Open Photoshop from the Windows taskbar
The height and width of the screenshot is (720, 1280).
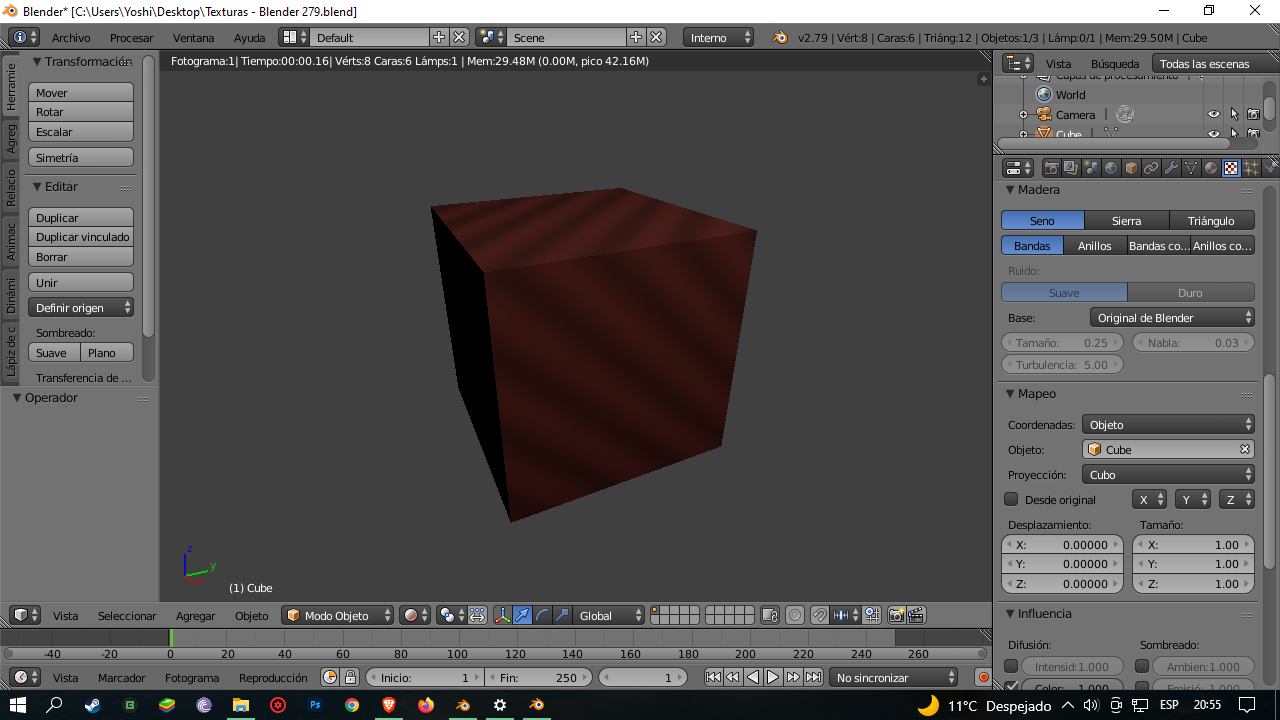(x=315, y=705)
